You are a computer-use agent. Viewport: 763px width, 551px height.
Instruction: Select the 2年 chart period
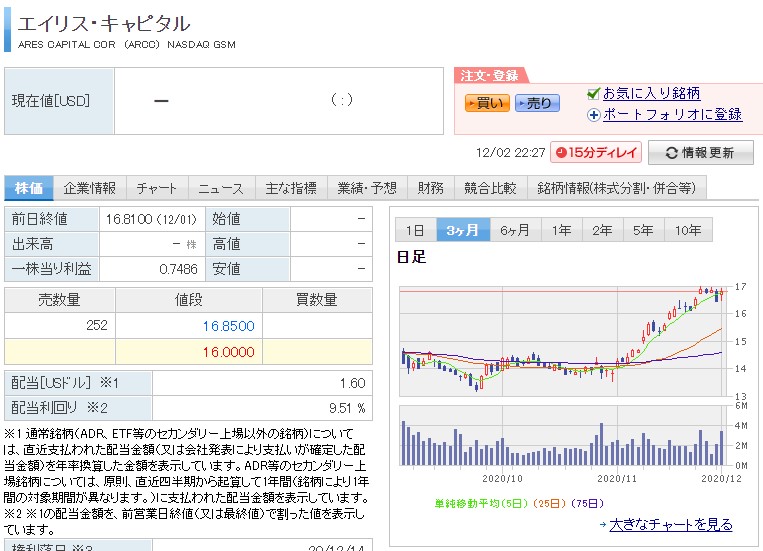(602, 230)
